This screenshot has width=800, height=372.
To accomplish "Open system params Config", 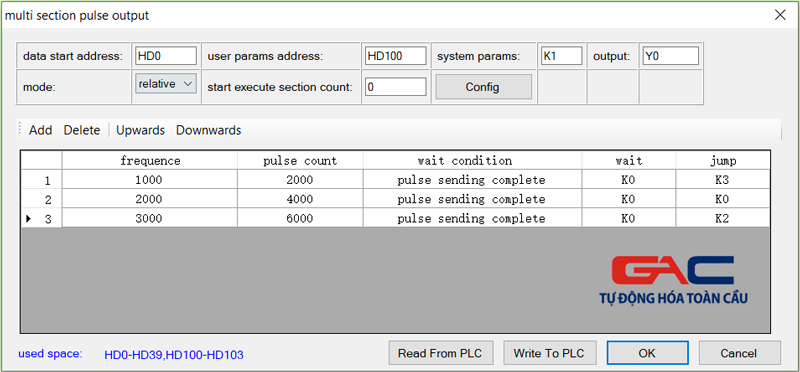I will tap(483, 87).
